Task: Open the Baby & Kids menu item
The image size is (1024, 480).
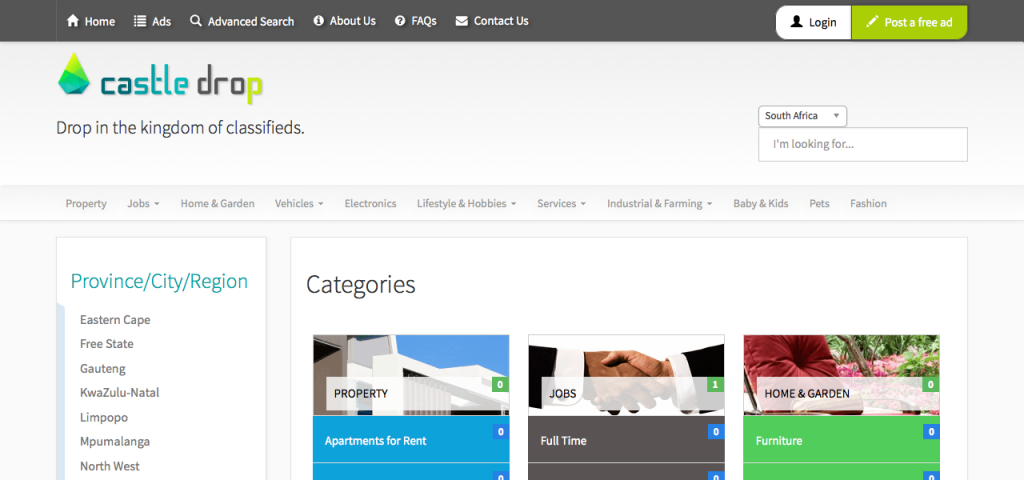Action: pos(760,203)
